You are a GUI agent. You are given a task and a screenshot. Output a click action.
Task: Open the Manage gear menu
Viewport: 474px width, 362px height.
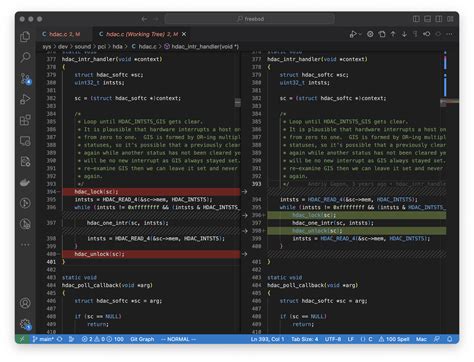click(25, 324)
